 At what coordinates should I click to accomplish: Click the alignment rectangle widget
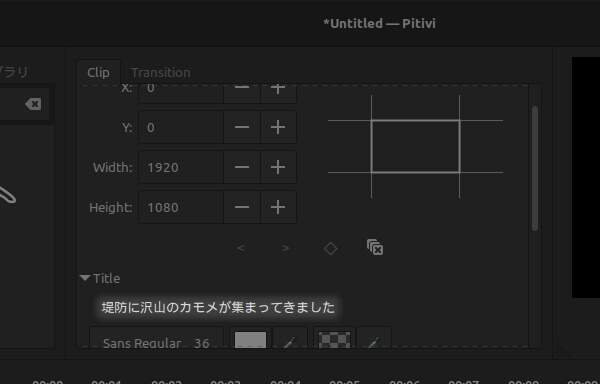416,147
